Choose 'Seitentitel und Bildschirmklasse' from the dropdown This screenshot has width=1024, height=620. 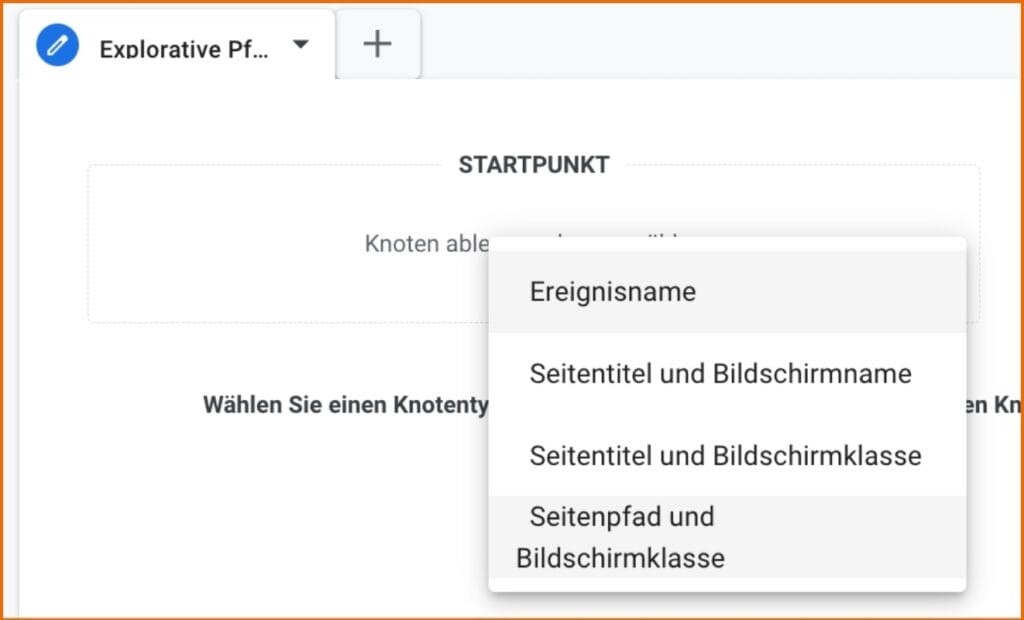tap(724, 456)
